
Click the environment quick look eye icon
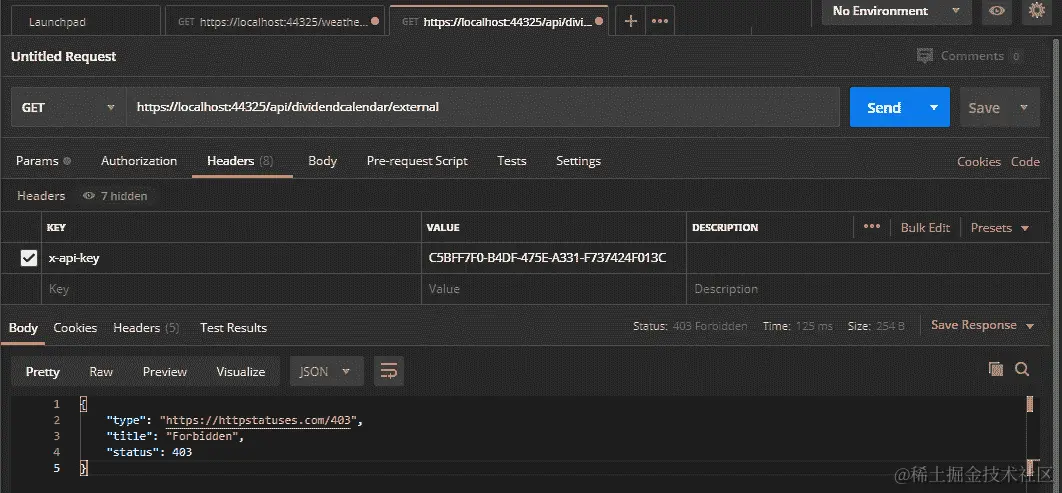click(x=996, y=11)
